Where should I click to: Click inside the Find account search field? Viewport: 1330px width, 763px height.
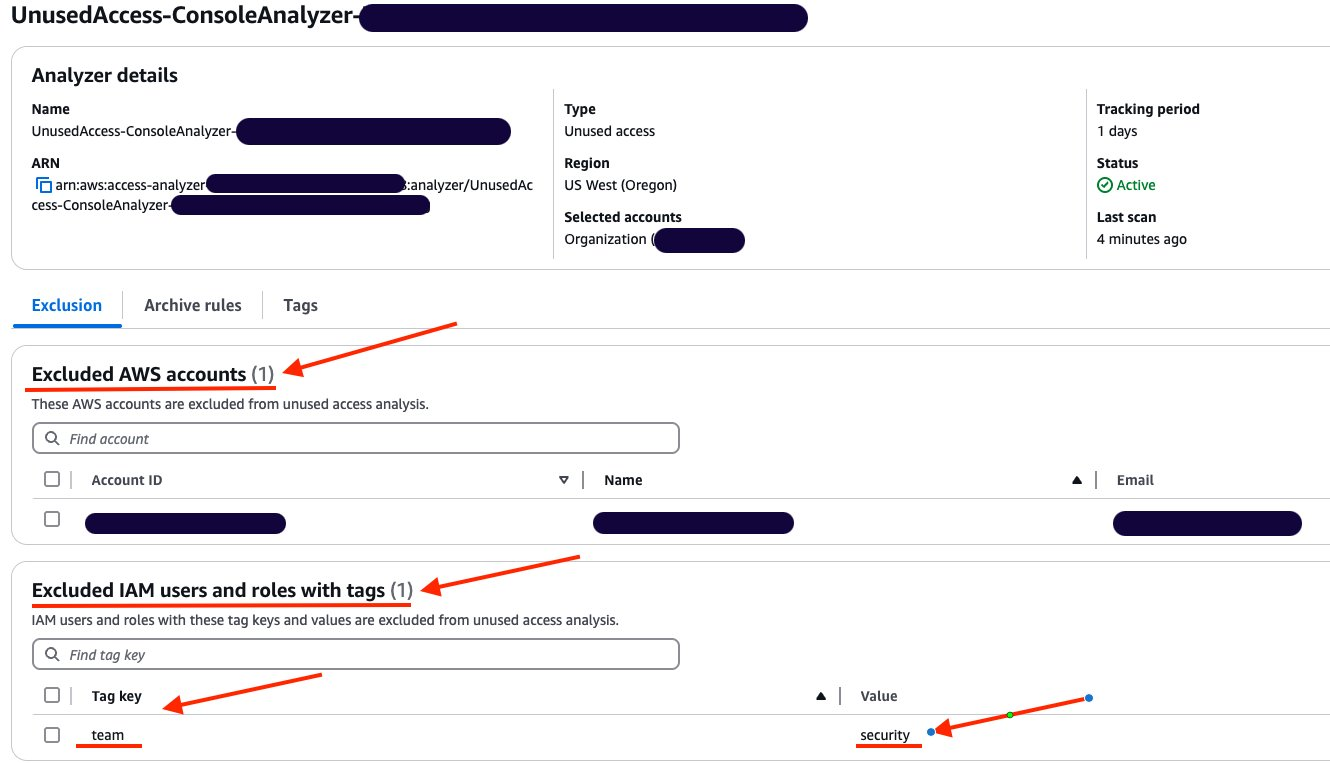[x=300, y=438]
